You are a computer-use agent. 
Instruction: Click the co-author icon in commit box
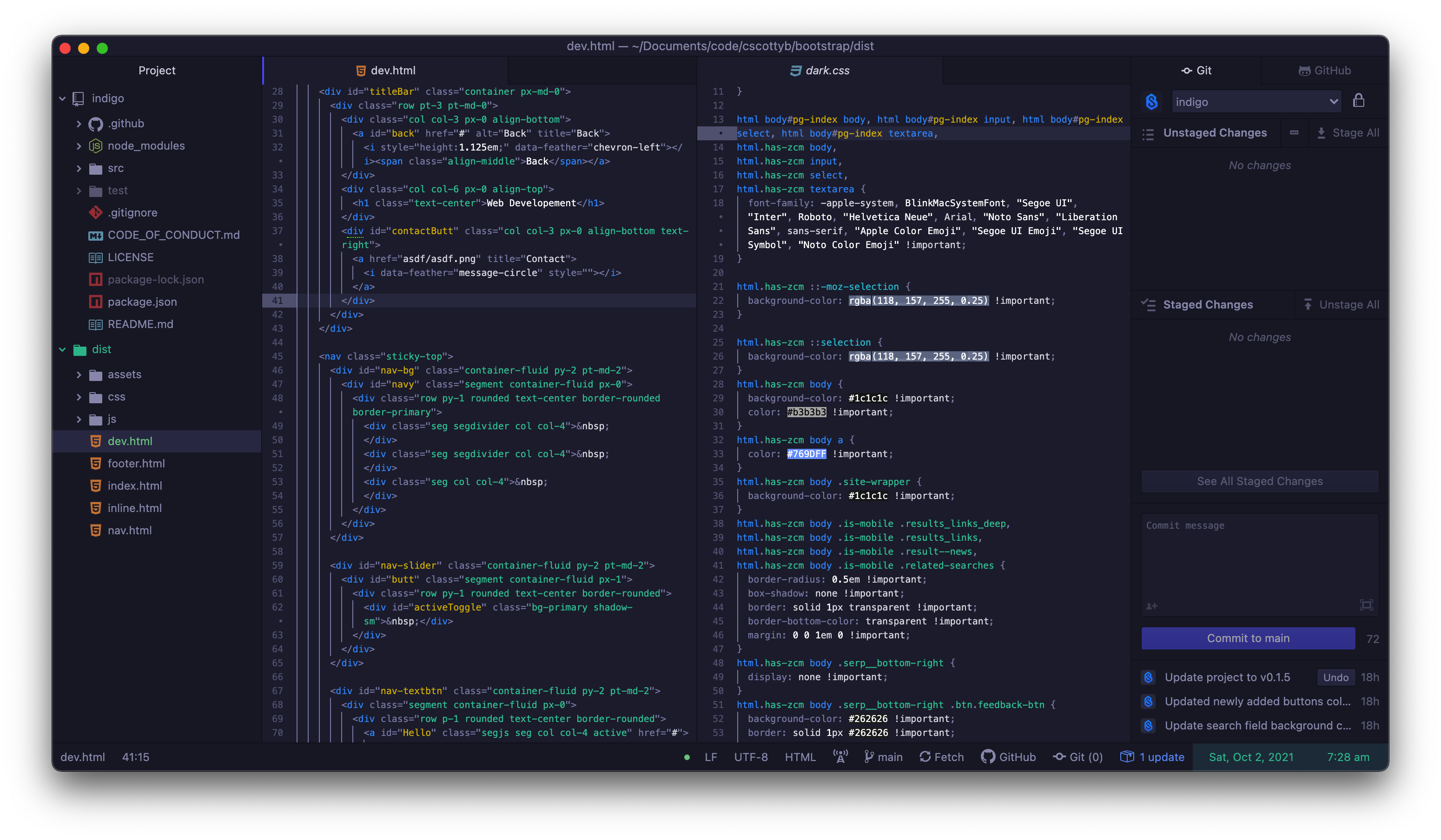[x=1151, y=606]
